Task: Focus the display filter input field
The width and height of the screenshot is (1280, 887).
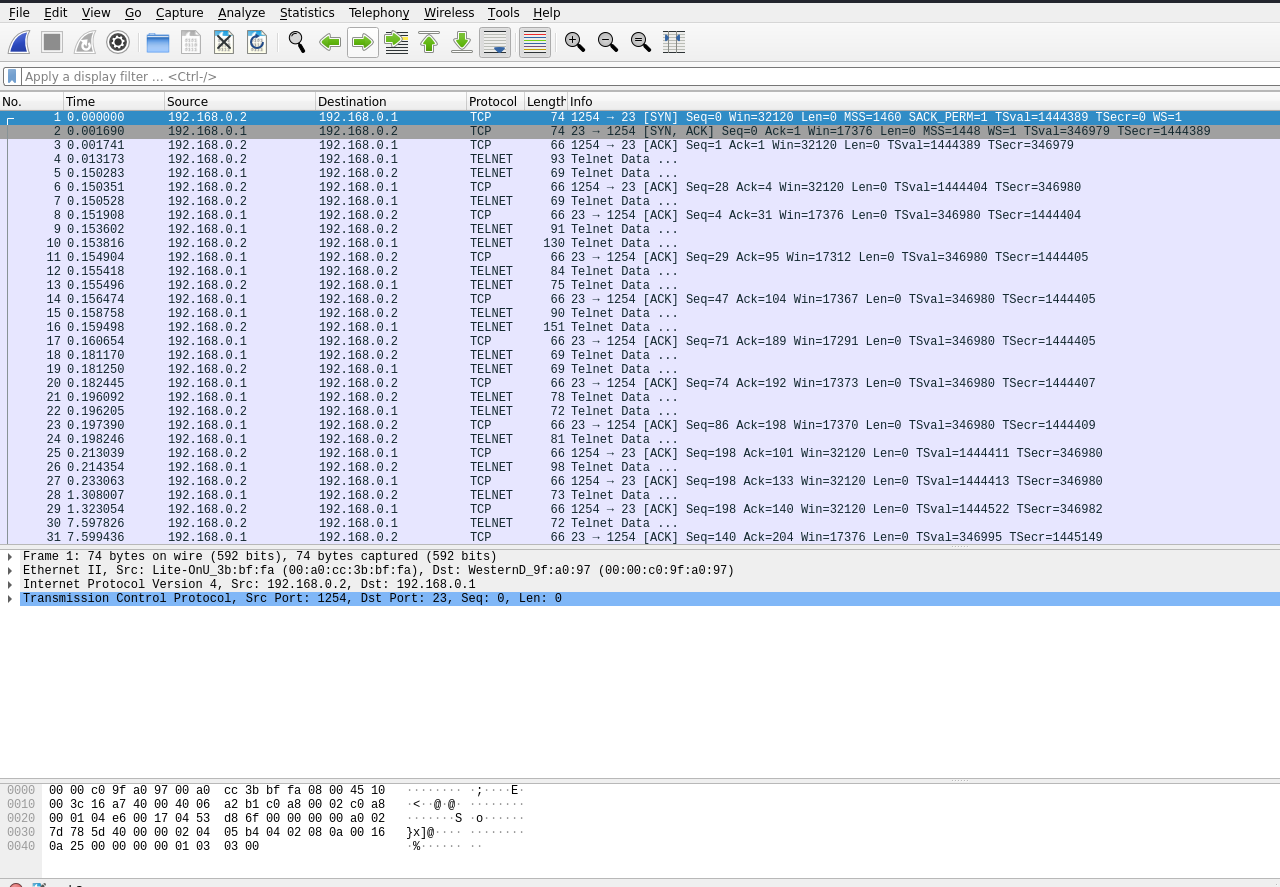Action: tap(650, 76)
